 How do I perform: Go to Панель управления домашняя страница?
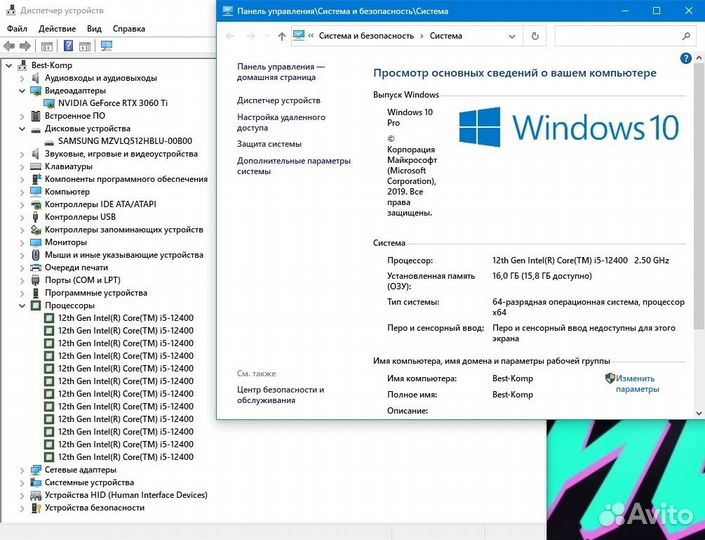click(281, 72)
